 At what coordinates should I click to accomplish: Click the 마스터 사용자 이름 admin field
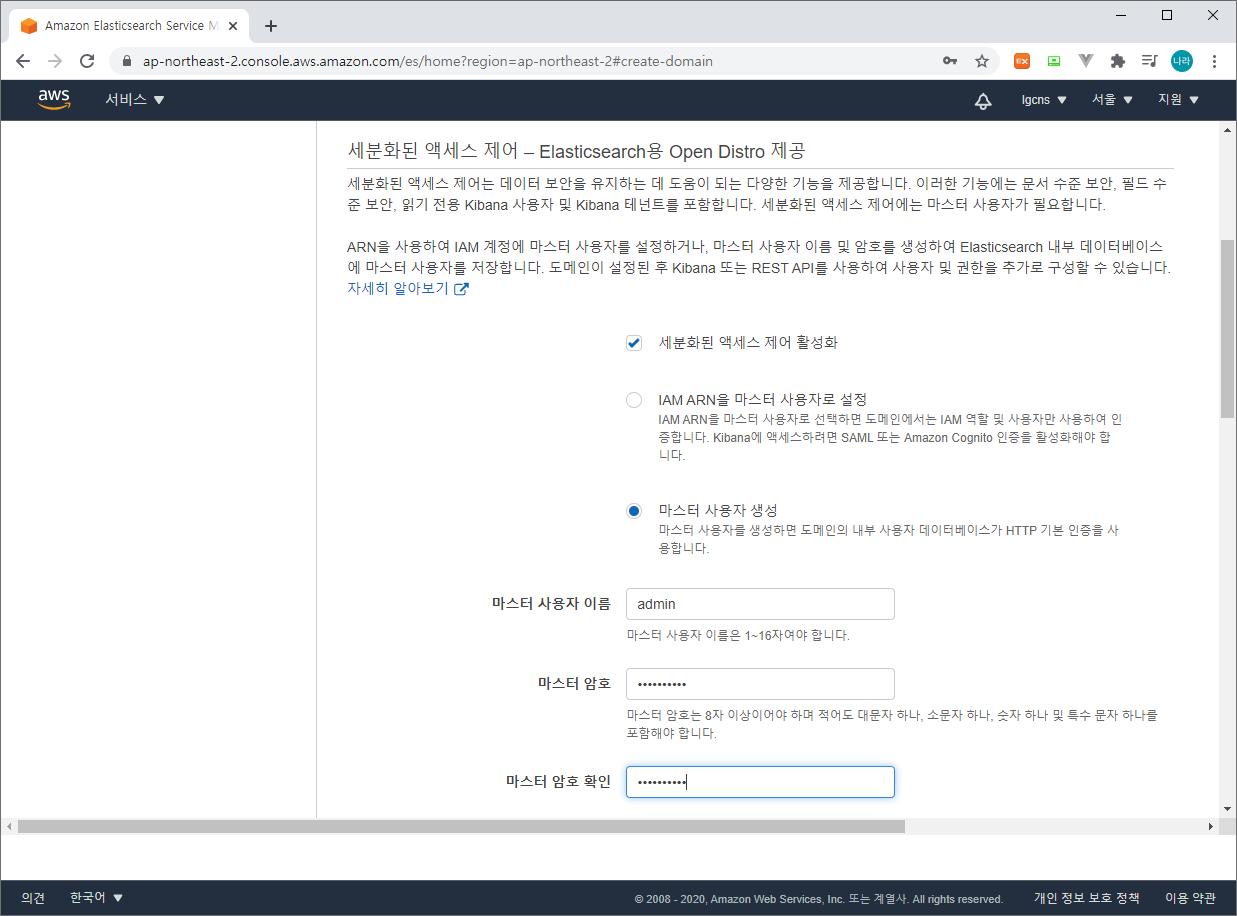pos(760,604)
